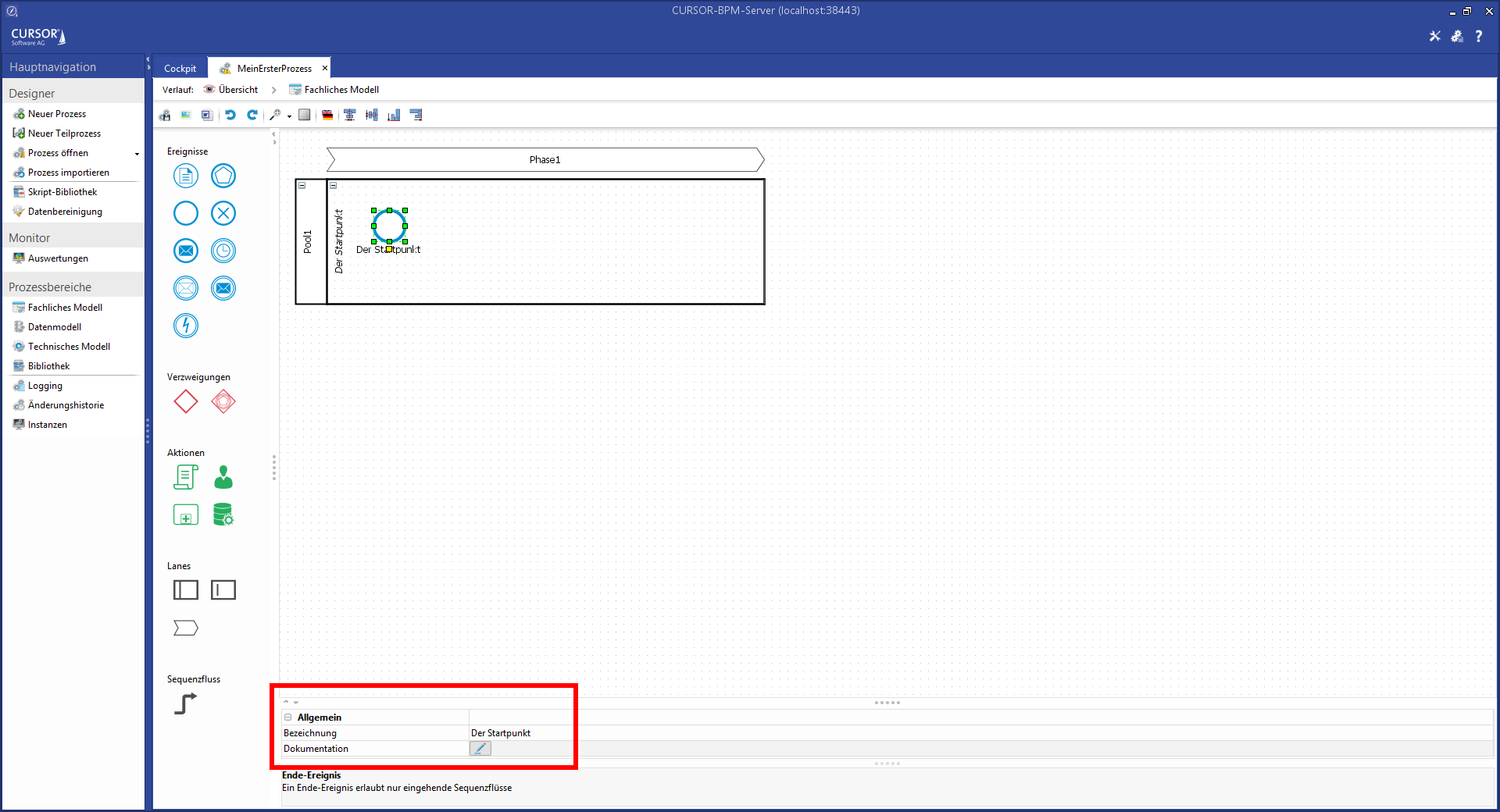The width and height of the screenshot is (1500, 812).
Task: Edit Dokumentation with the pencil button
Action: (x=480, y=749)
